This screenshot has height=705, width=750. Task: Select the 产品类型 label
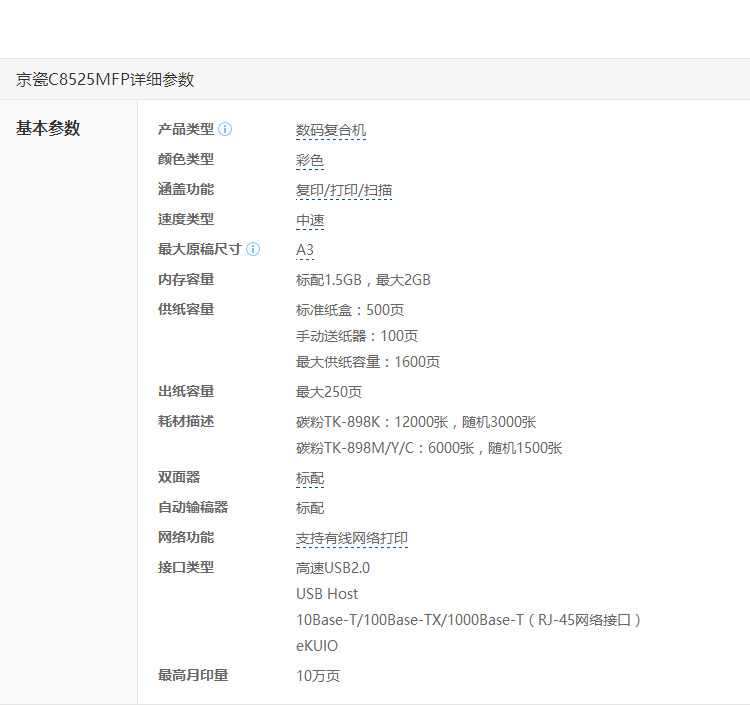click(186, 129)
